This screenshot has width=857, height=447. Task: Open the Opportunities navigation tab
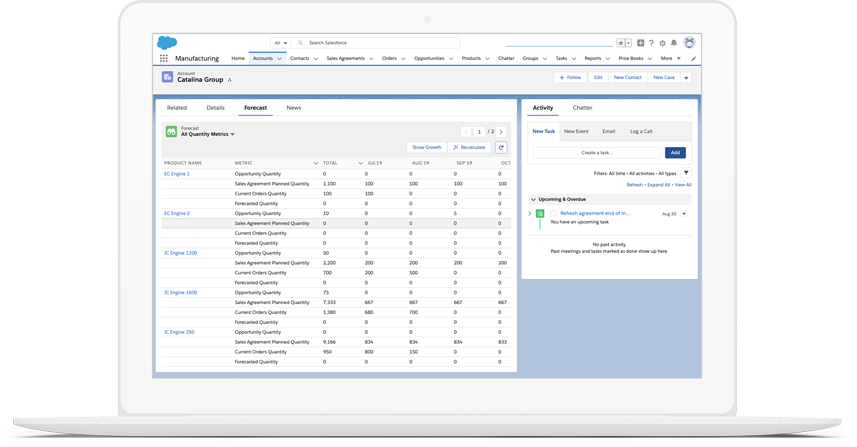coord(429,58)
